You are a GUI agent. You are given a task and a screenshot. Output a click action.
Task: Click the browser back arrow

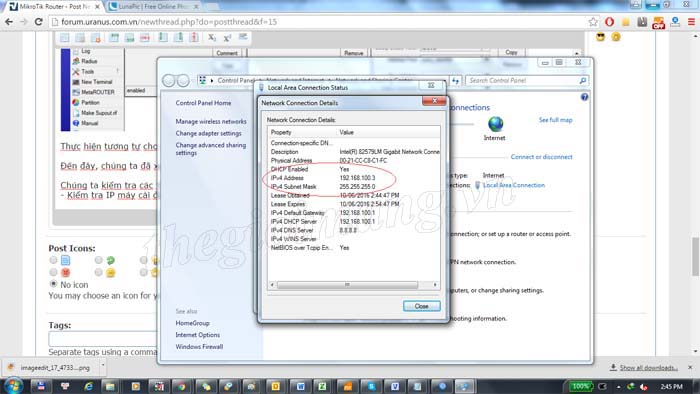click(8, 22)
